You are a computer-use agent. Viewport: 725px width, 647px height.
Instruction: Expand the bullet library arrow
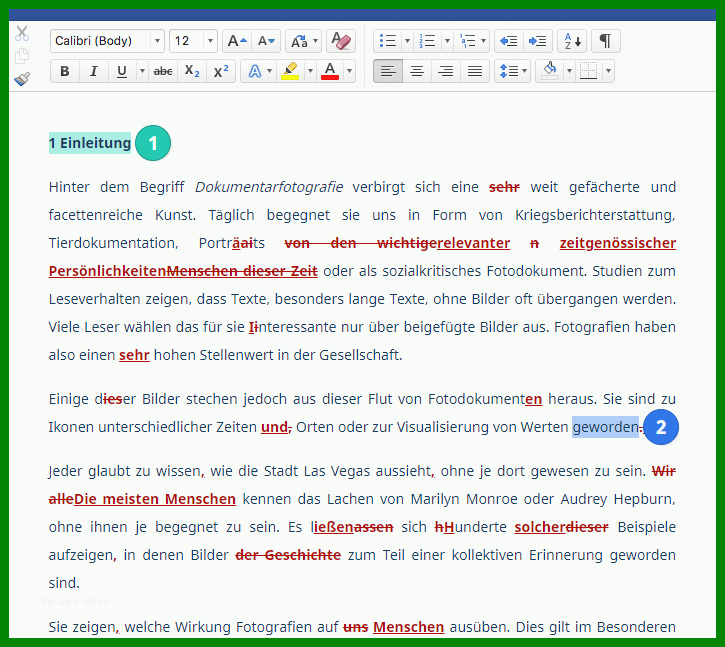[407, 41]
